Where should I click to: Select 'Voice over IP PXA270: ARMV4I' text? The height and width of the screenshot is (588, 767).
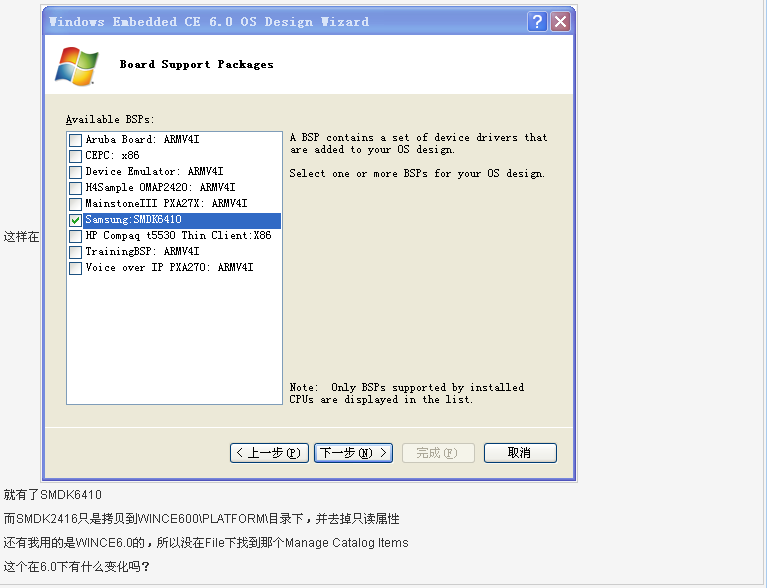tap(169, 268)
